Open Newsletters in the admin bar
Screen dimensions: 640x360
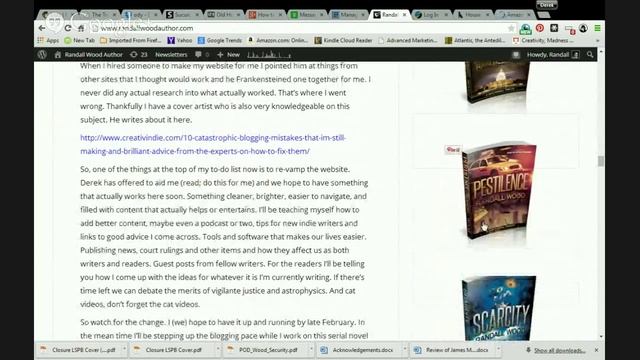pos(171,54)
